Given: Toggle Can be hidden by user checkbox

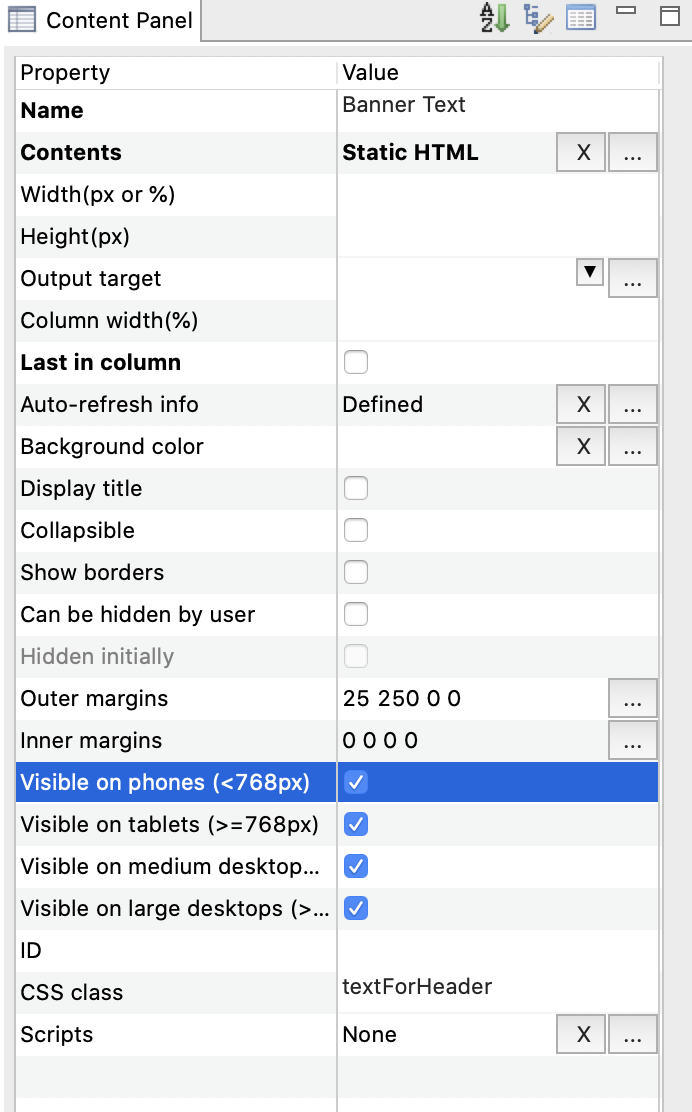Looking at the screenshot, I should (356, 614).
